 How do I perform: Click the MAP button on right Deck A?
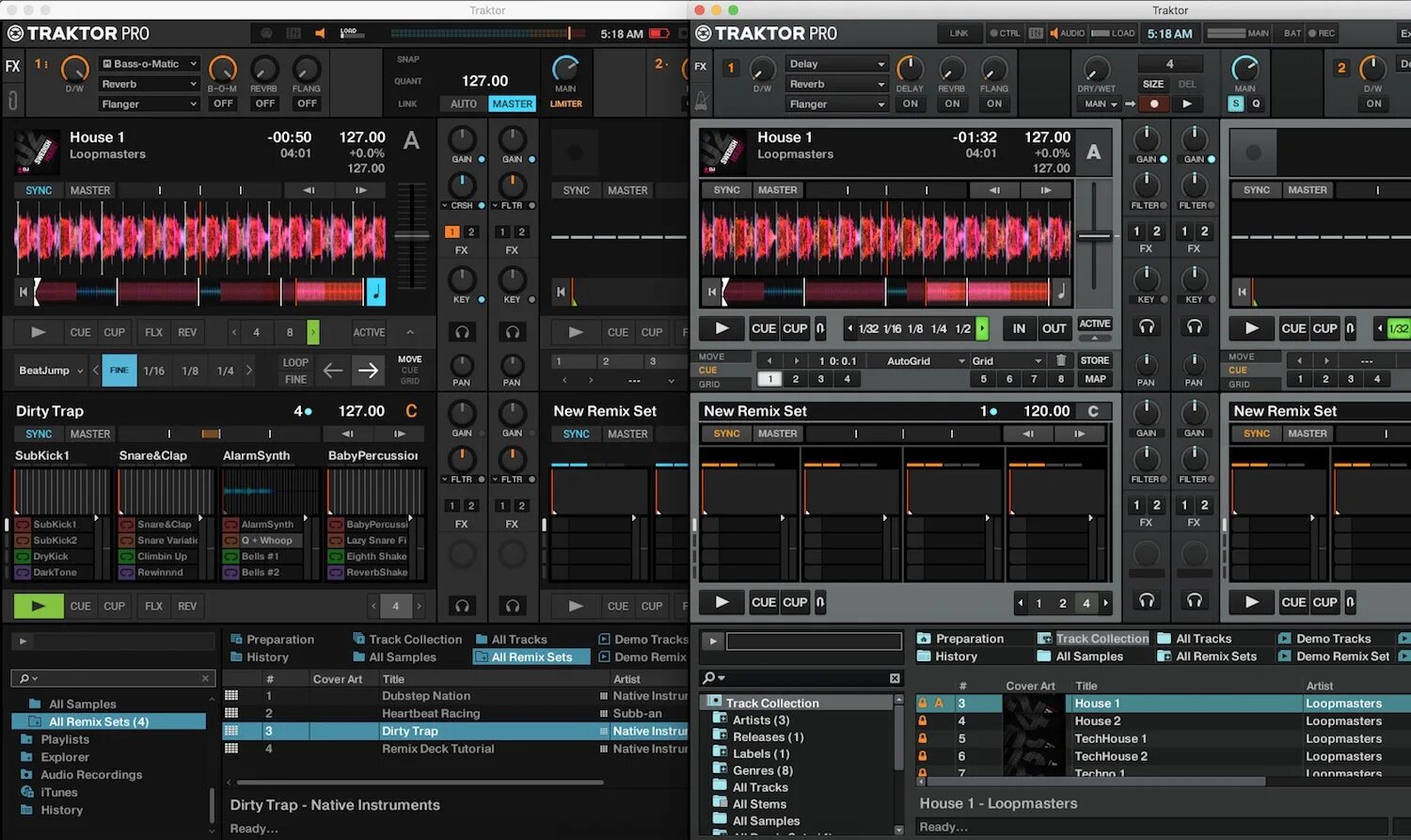pos(1095,379)
